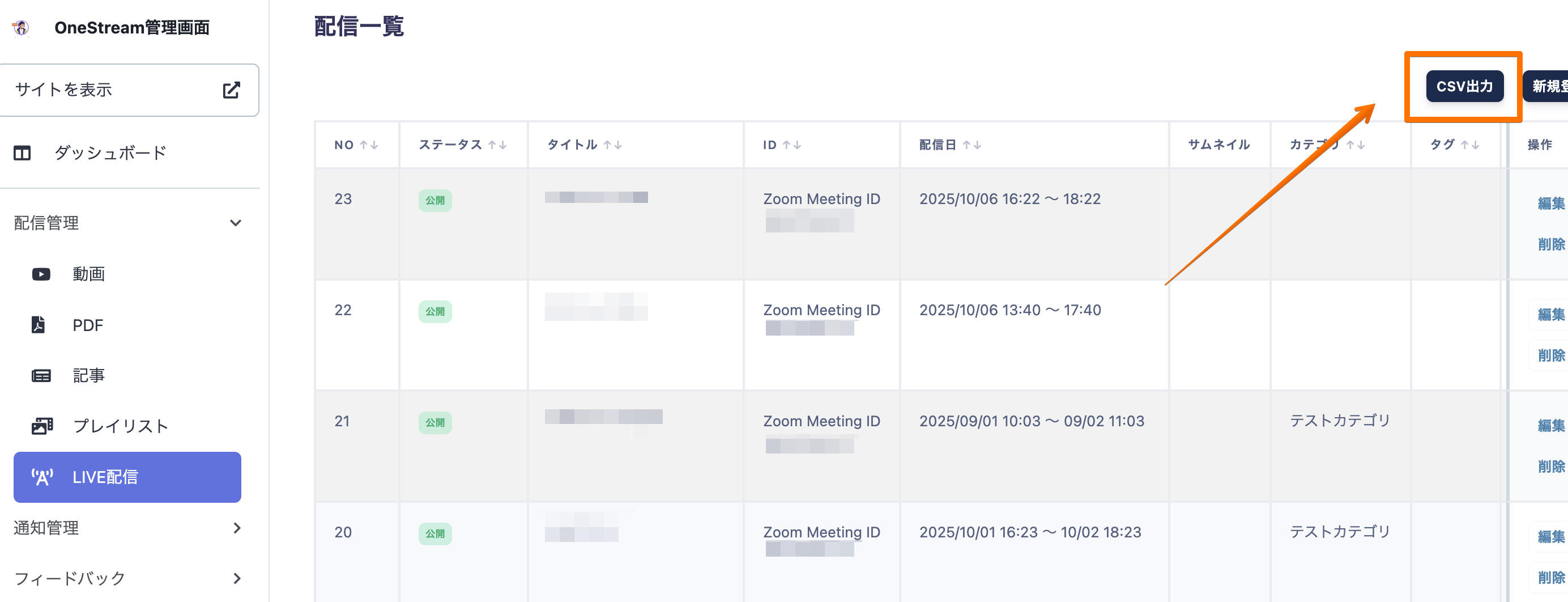Click the ダッシュボード panel icon
The height and width of the screenshot is (602, 1568).
tap(23, 153)
